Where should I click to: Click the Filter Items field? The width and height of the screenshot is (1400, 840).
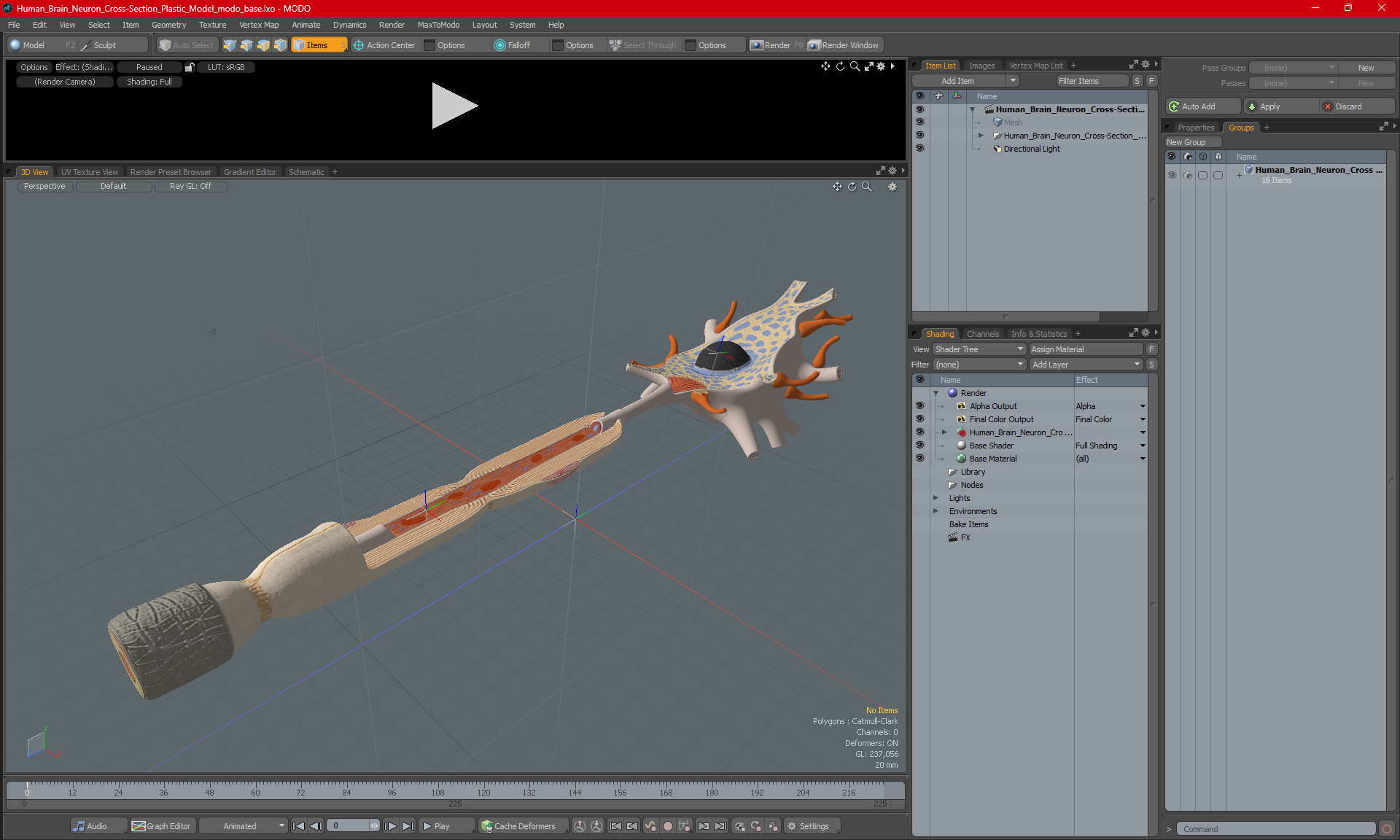coord(1092,81)
